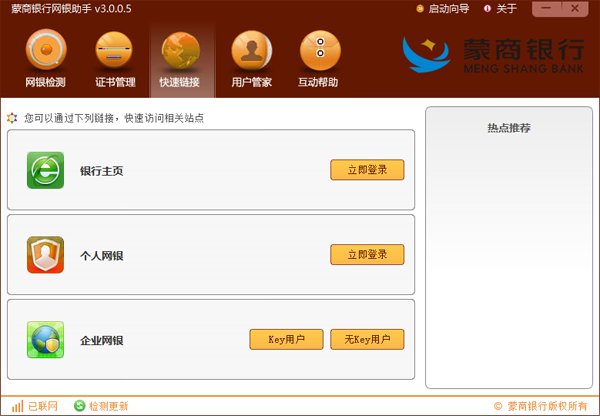Click the Meng Shang Bank logo
The width and height of the screenshot is (600, 416).
click(x=493, y=55)
